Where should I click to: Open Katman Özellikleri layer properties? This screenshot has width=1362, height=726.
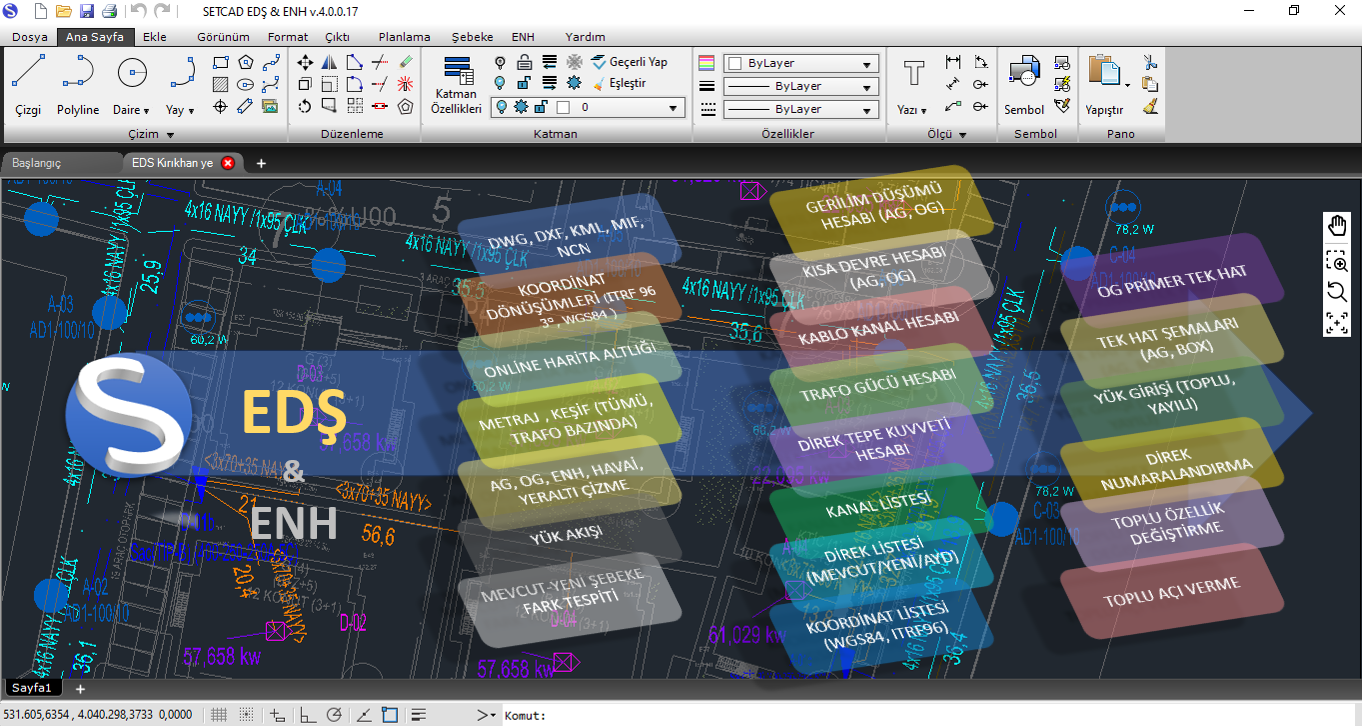457,85
